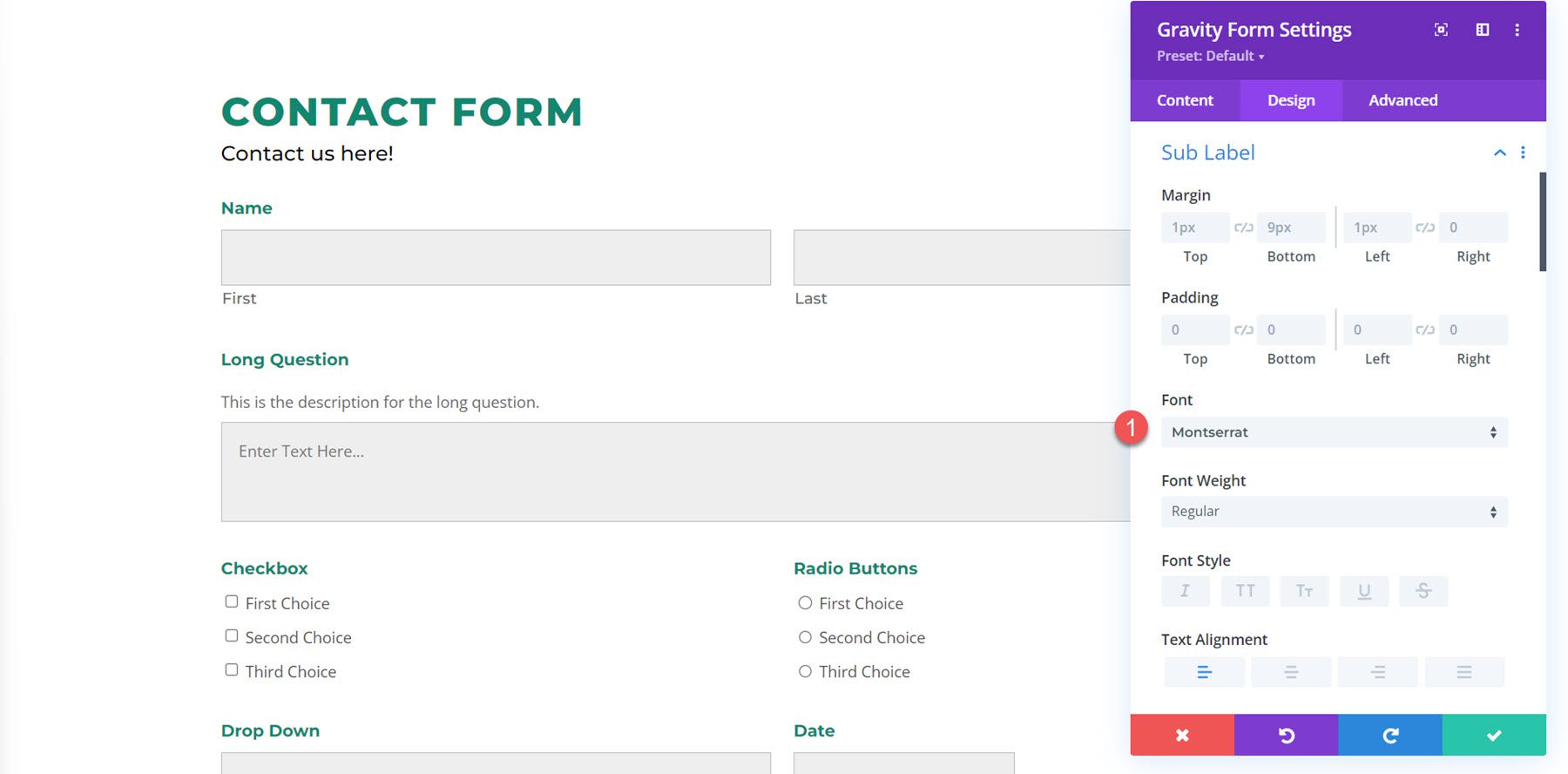Viewport: 1568px width, 774px height.
Task: Check the First Choice checkbox
Action: (x=232, y=601)
